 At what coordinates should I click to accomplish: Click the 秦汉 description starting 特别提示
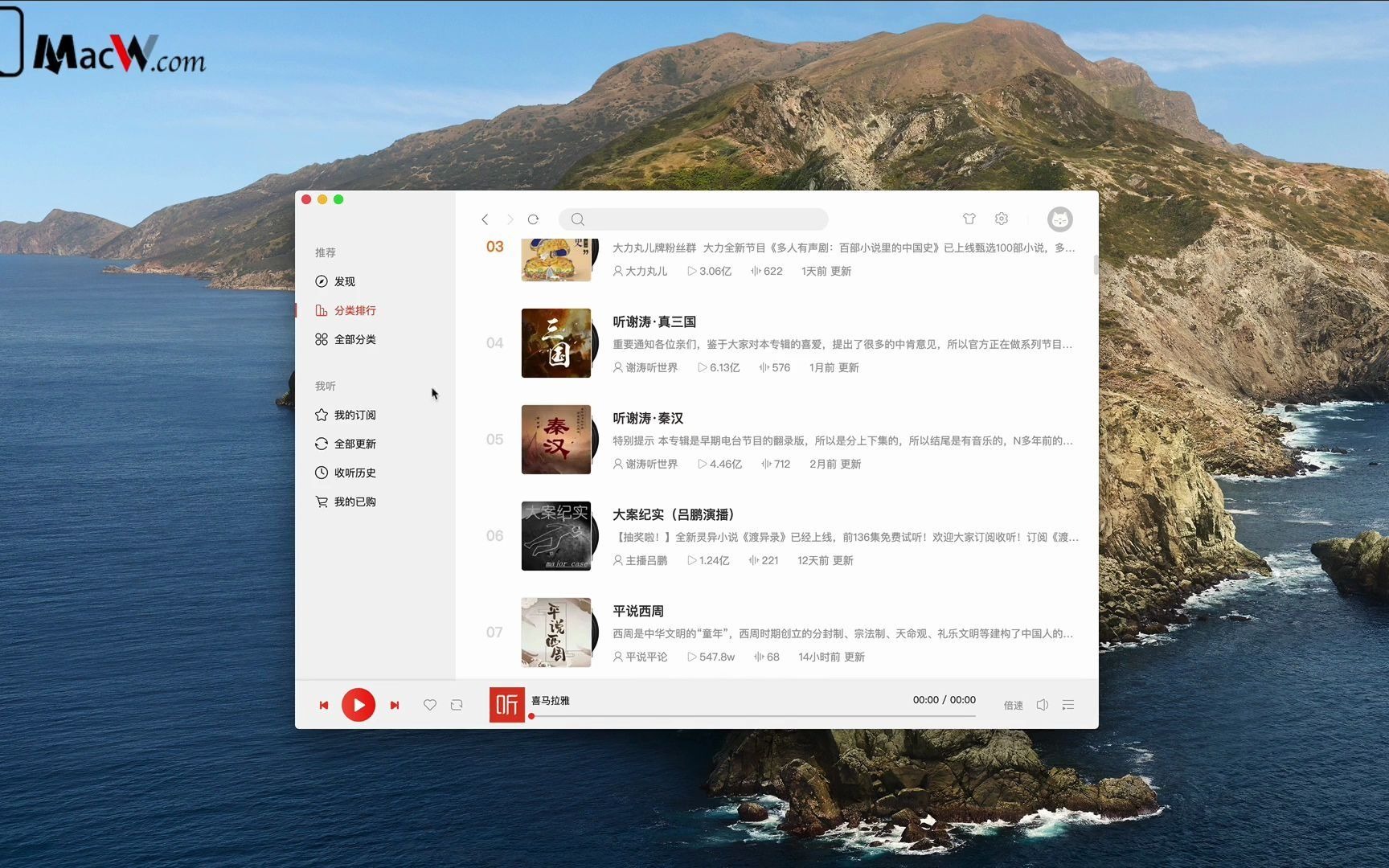[x=842, y=440]
